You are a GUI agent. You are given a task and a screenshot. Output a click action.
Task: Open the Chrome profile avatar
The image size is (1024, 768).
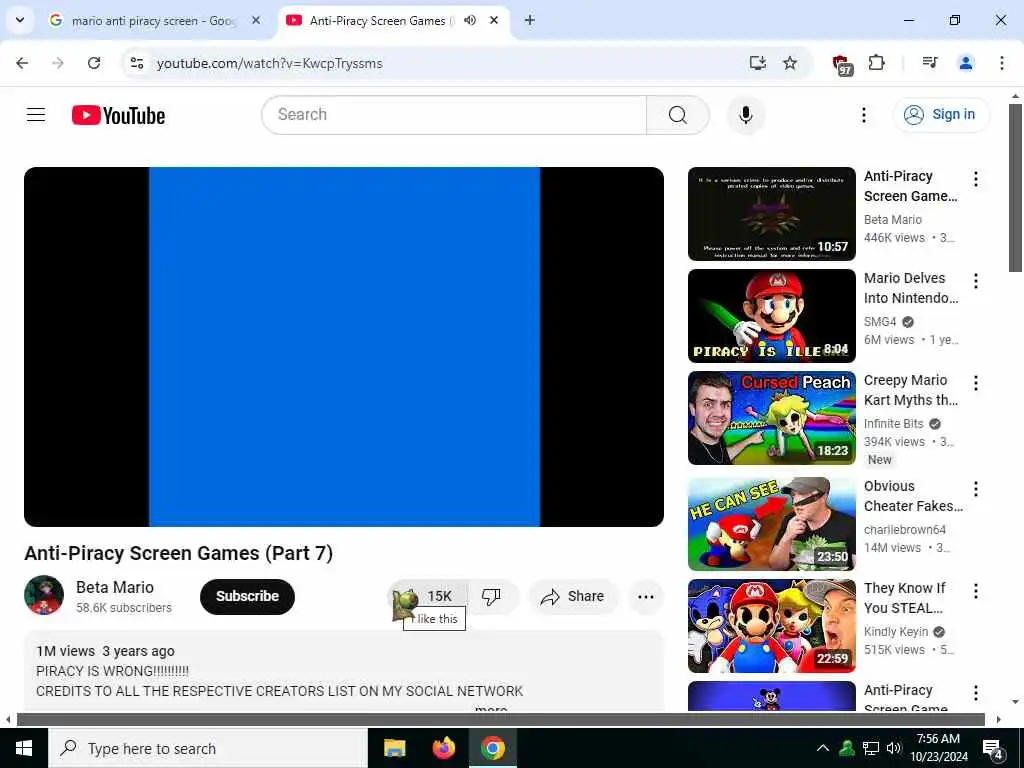[965, 63]
